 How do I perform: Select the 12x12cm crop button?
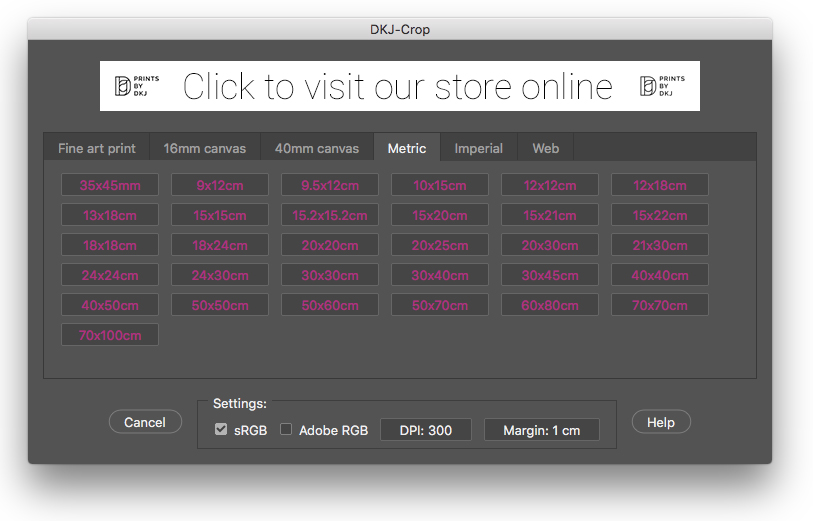[x=550, y=185]
